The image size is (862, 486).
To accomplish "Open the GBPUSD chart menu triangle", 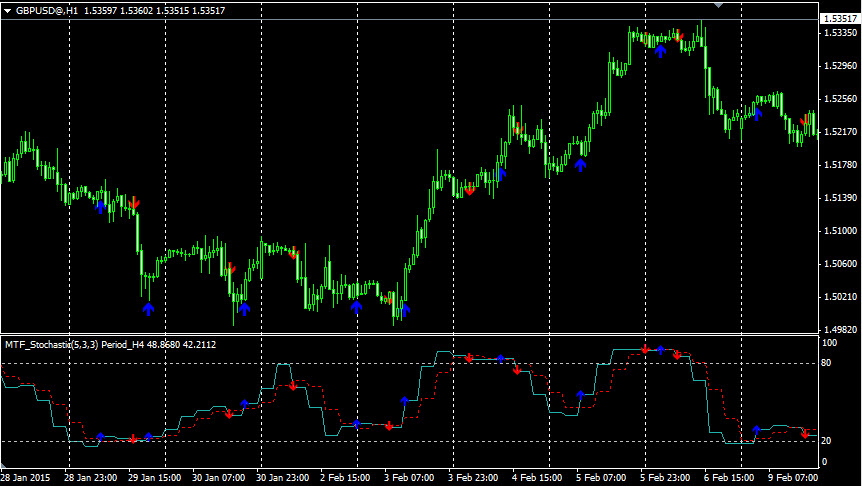I will point(8,11).
